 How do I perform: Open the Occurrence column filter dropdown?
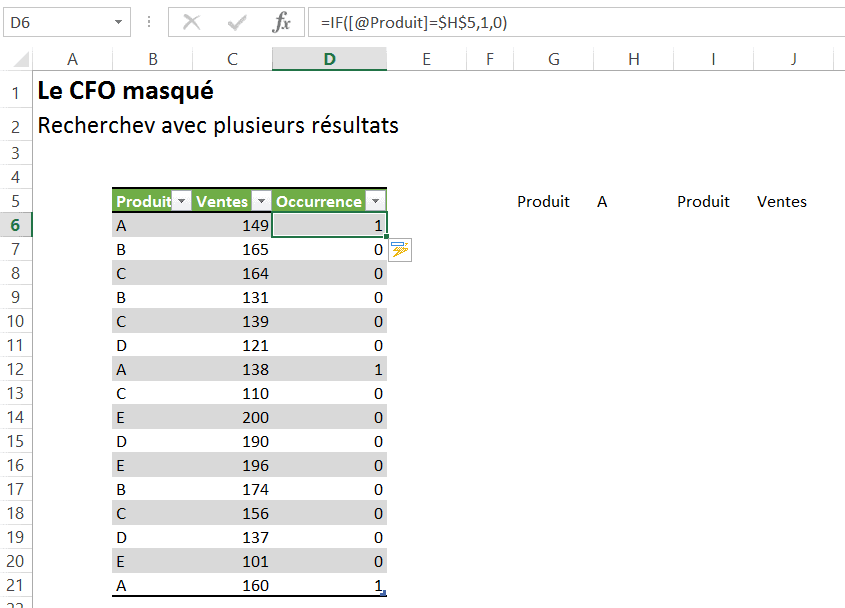click(x=375, y=201)
